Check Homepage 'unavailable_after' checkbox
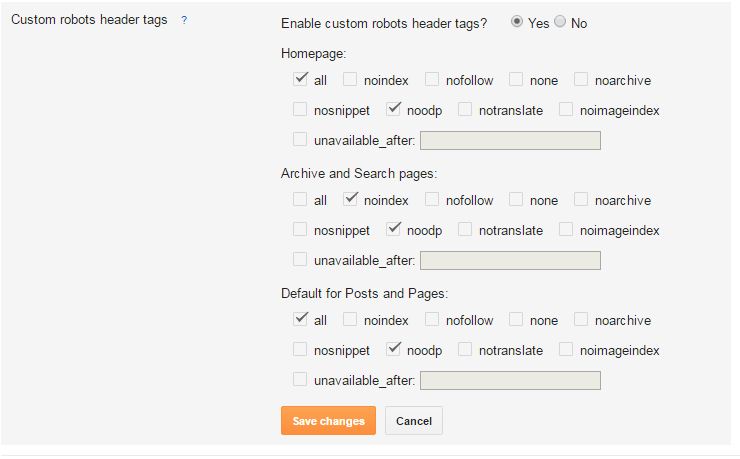Viewport: 740px width, 459px height. 300,139
